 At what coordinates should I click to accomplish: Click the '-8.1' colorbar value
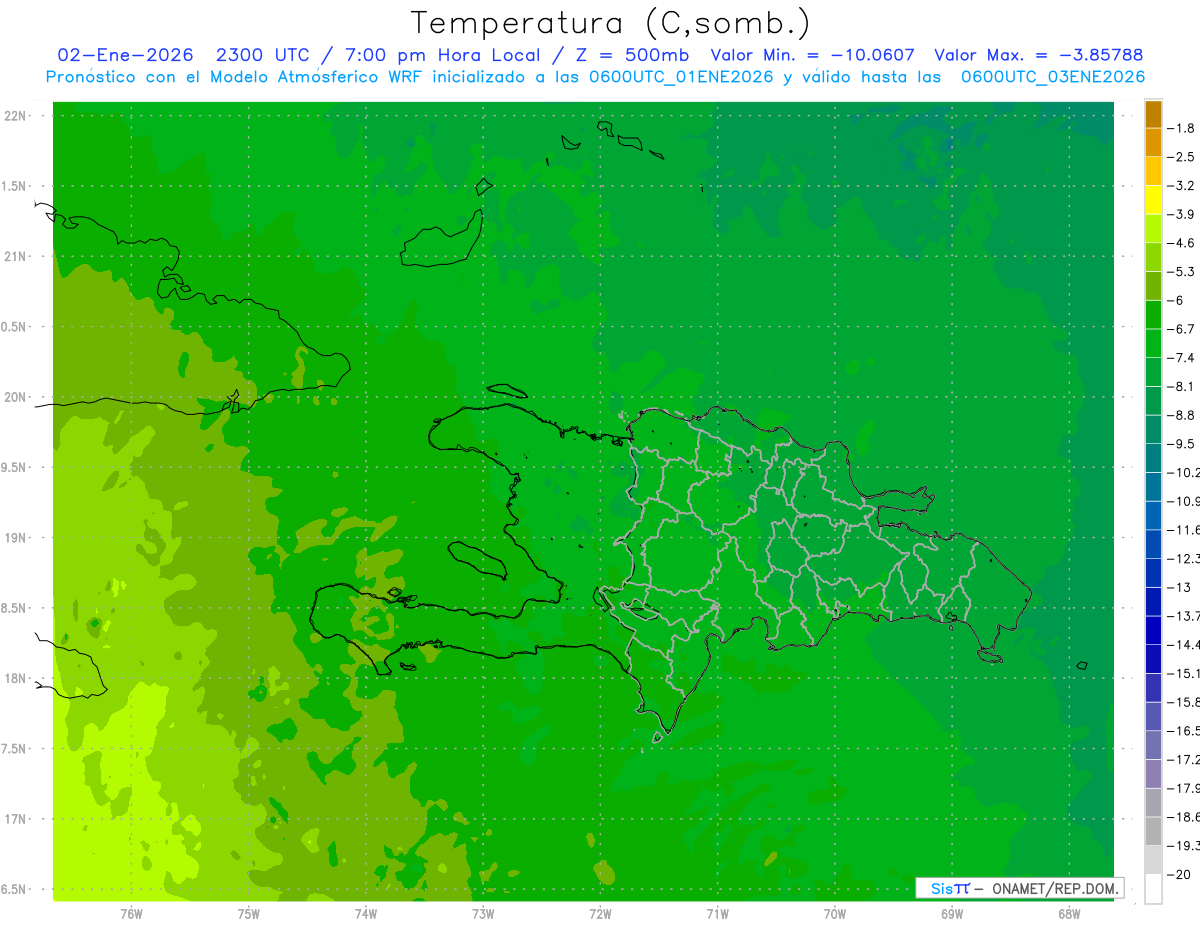[x=1182, y=386]
